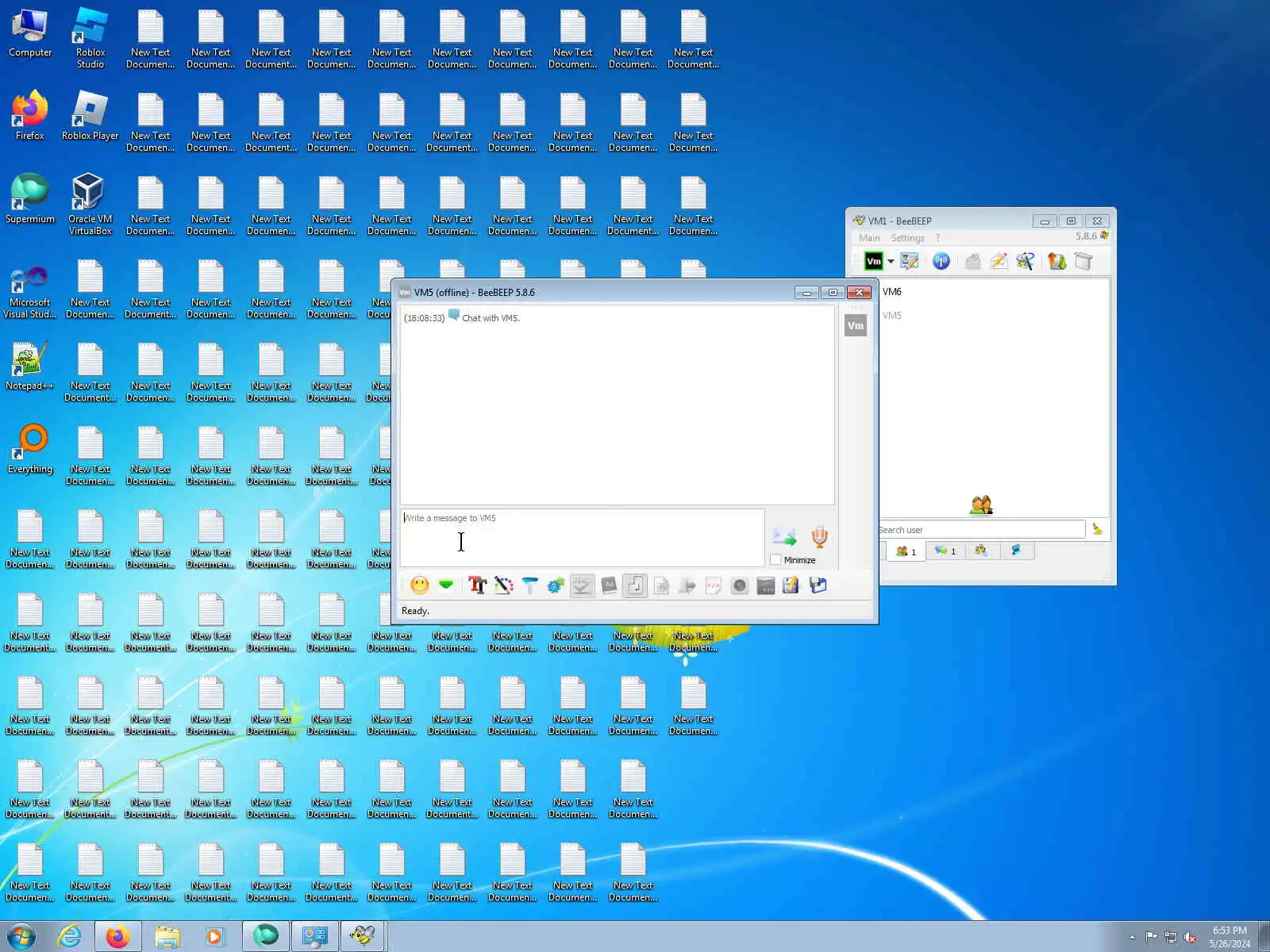Show hidden tray icons
Viewport: 1270px width, 952px height.
pos(1132,938)
